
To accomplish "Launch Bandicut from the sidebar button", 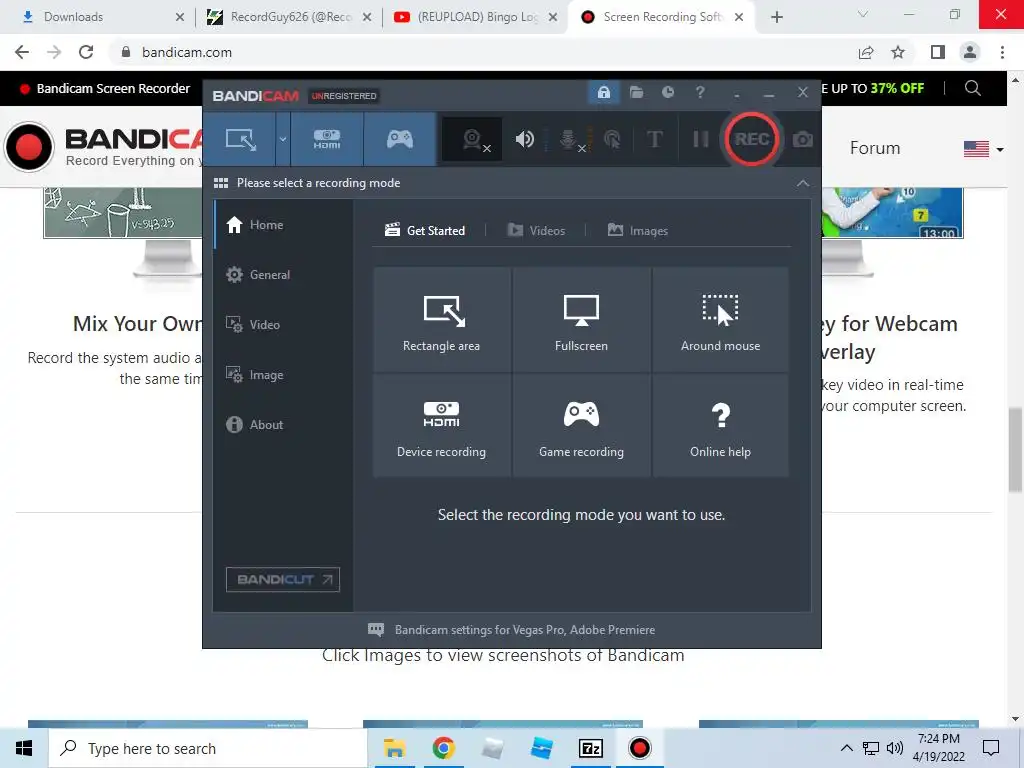I will (x=283, y=579).
